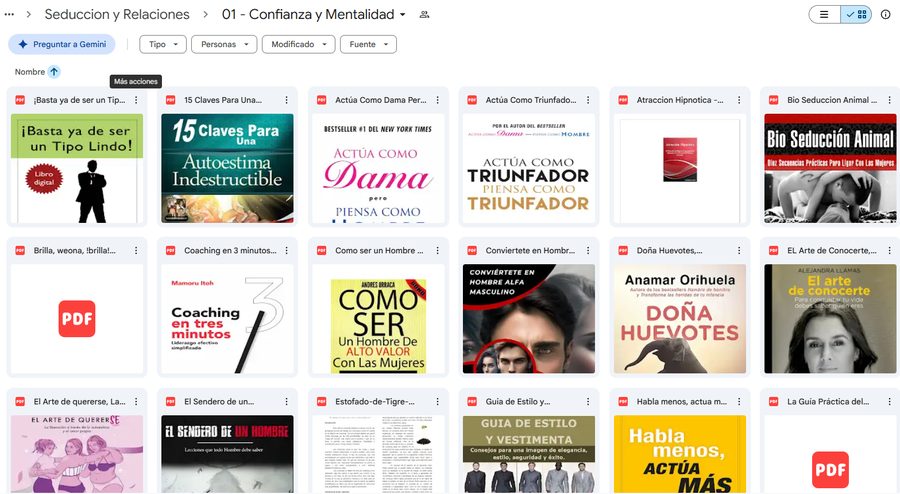Image resolution: width=900 pixels, height=494 pixels.
Task: Open more actions for Actúa Como Triunfado
Action: point(588,100)
